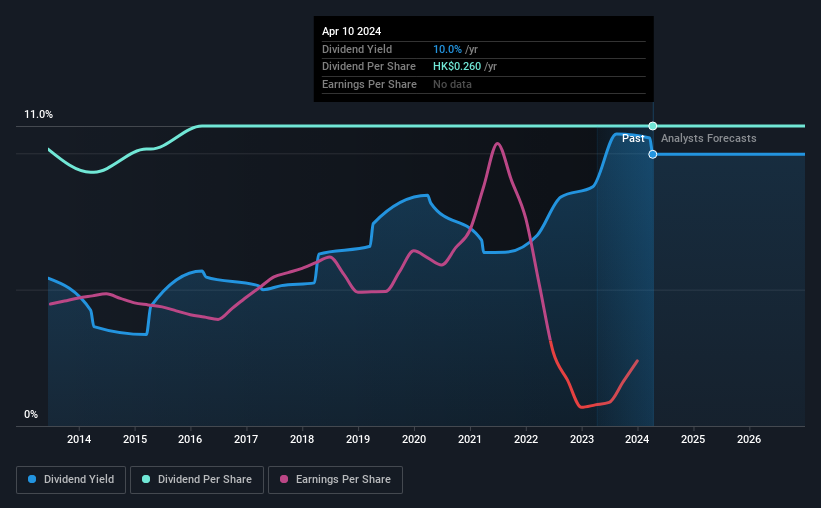Click the No data earnings value
This screenshot has width=821, height=508.
(x=452, y=84)
